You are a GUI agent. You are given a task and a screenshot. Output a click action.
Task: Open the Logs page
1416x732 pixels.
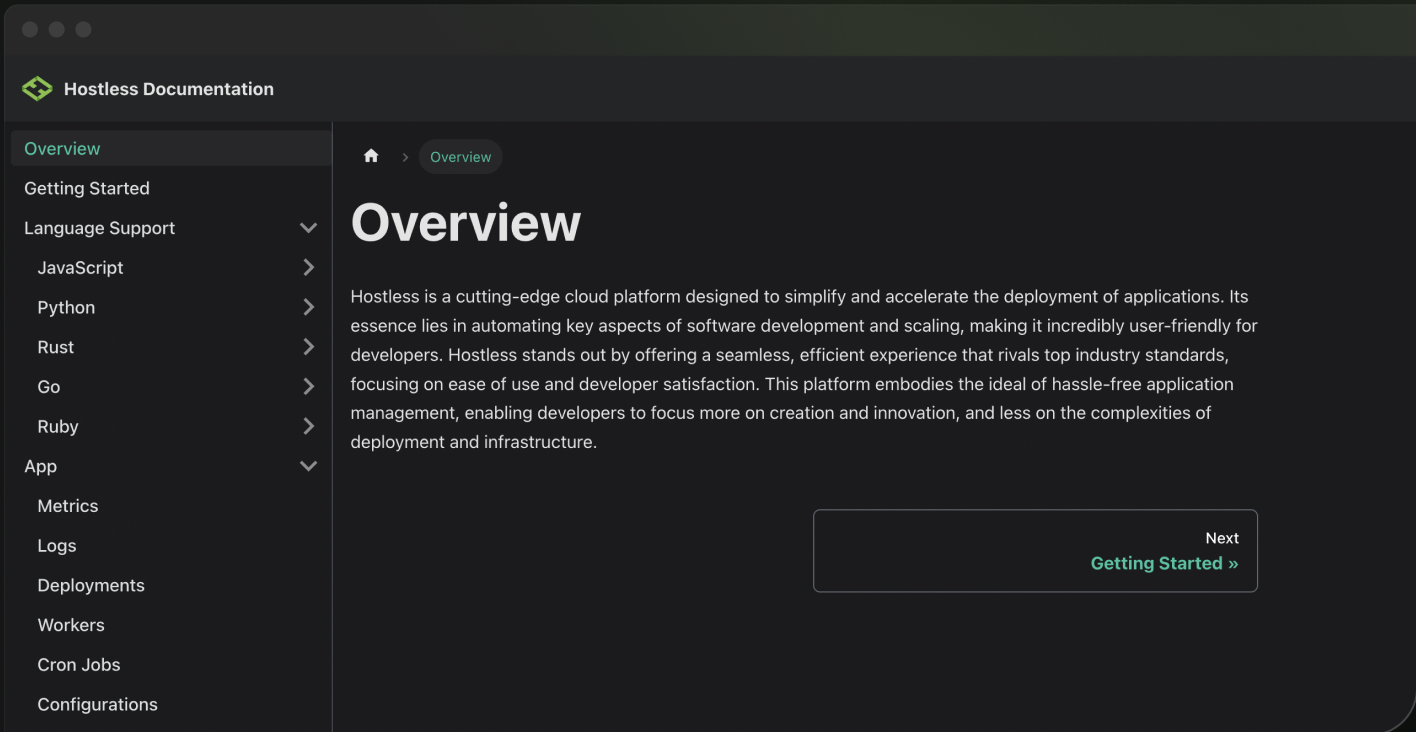coord(56,545)
